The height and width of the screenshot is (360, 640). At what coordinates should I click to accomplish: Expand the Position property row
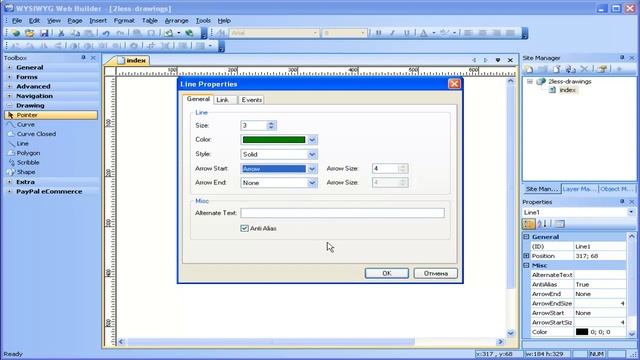[527, 256]
